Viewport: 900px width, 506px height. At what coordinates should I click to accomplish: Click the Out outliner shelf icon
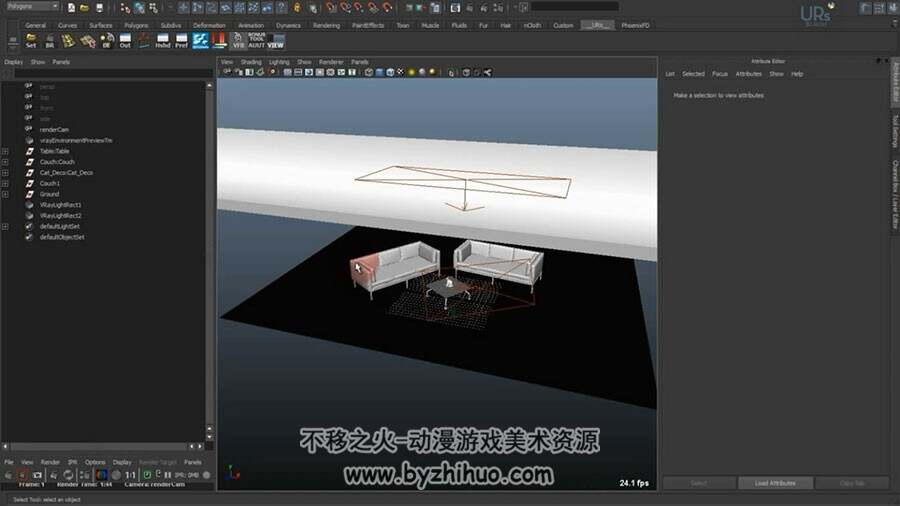pyautogui.click(x=125, y=41)
